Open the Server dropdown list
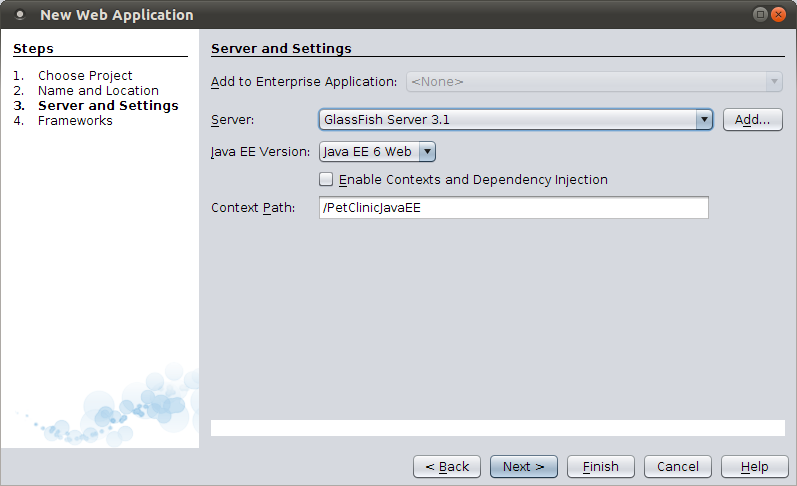797x486 pixels. 704,120
